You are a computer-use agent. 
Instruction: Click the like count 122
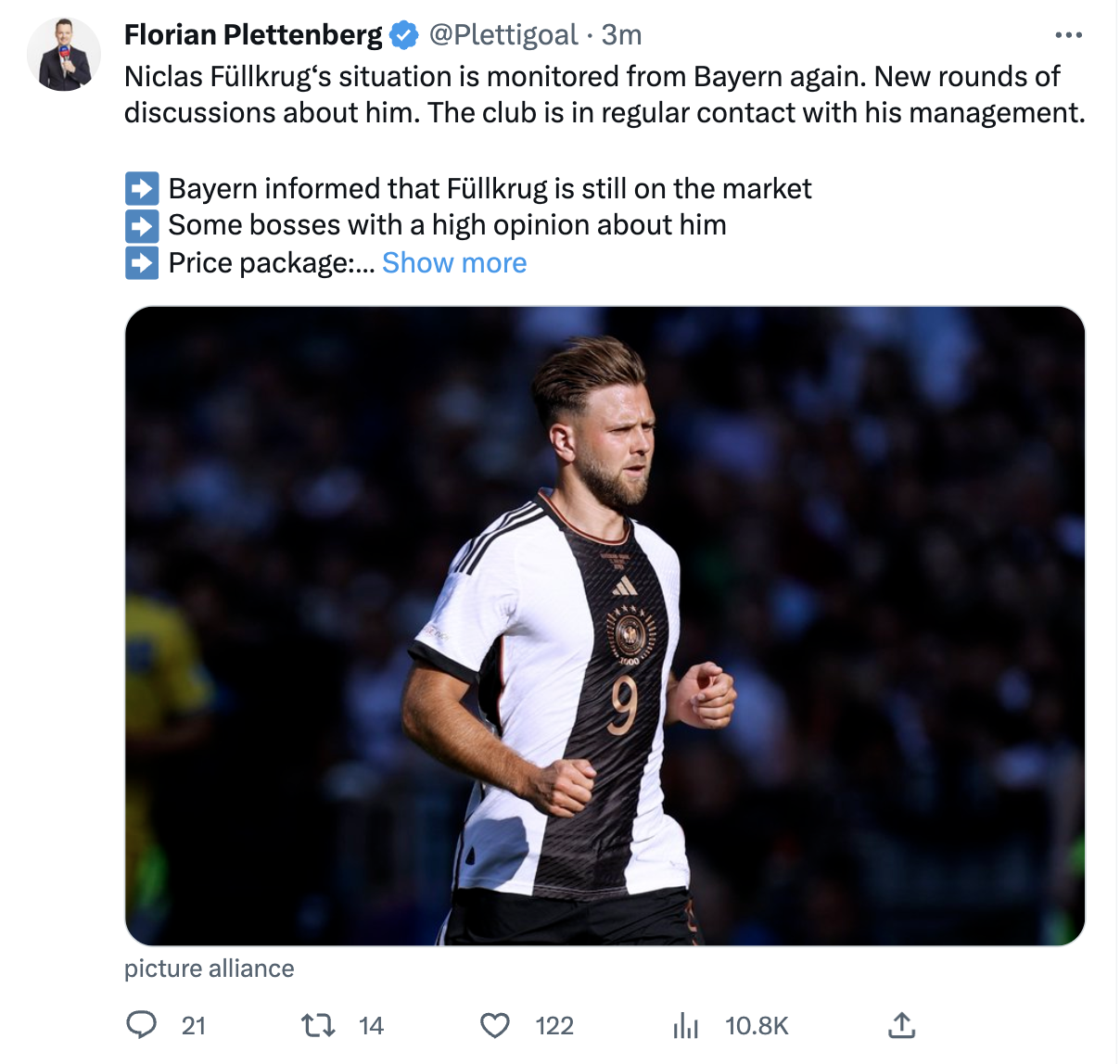pyautogui.click(x=554, y=1025)
